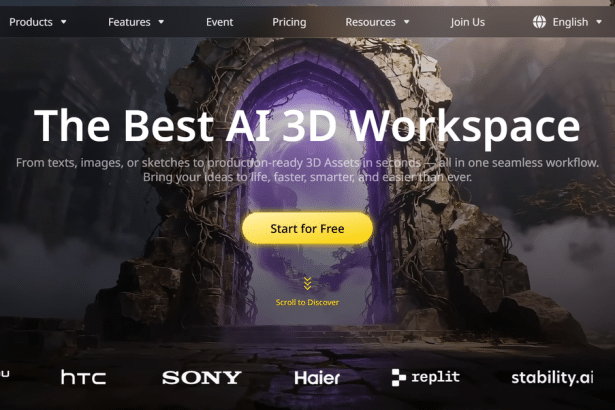
Task: Go to the Event page
Action: pos(220,22)
